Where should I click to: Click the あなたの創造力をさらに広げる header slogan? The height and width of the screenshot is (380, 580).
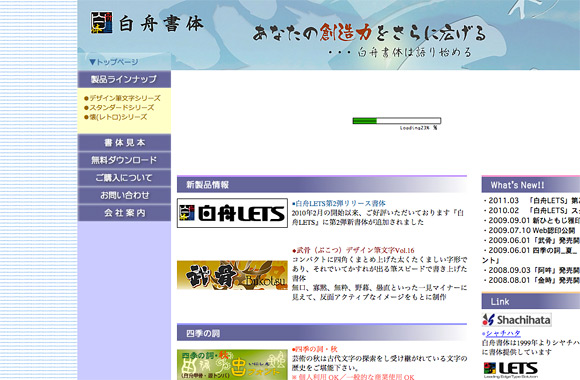point(369,33)
